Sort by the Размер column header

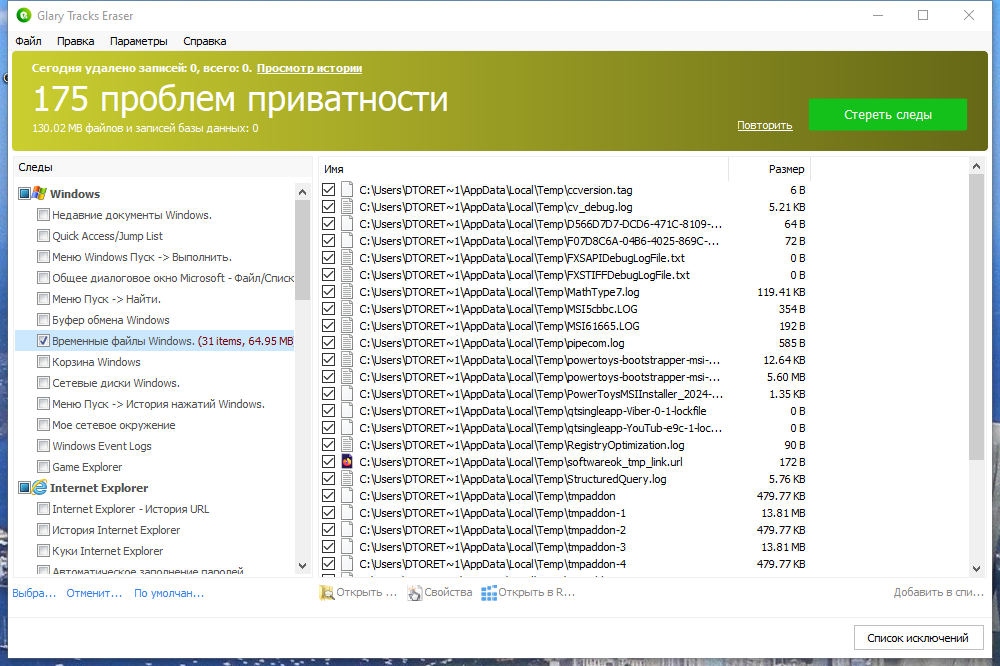770,169
